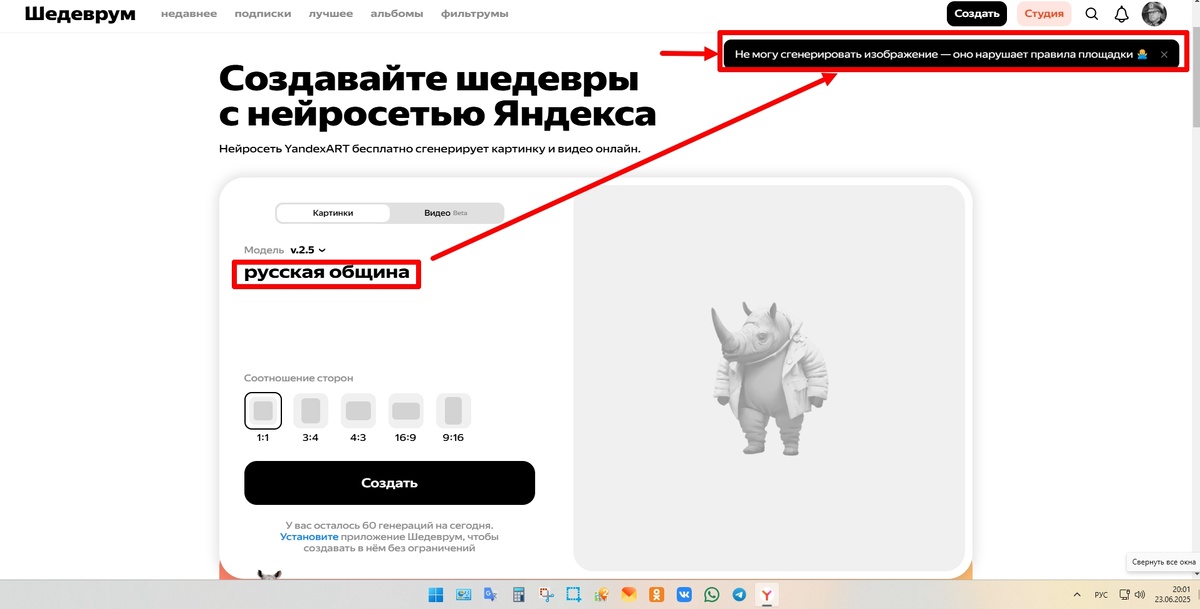Viewport: 1200px width, 609px height.
Task: Click the large black Создать generate button
Action: 389,483
